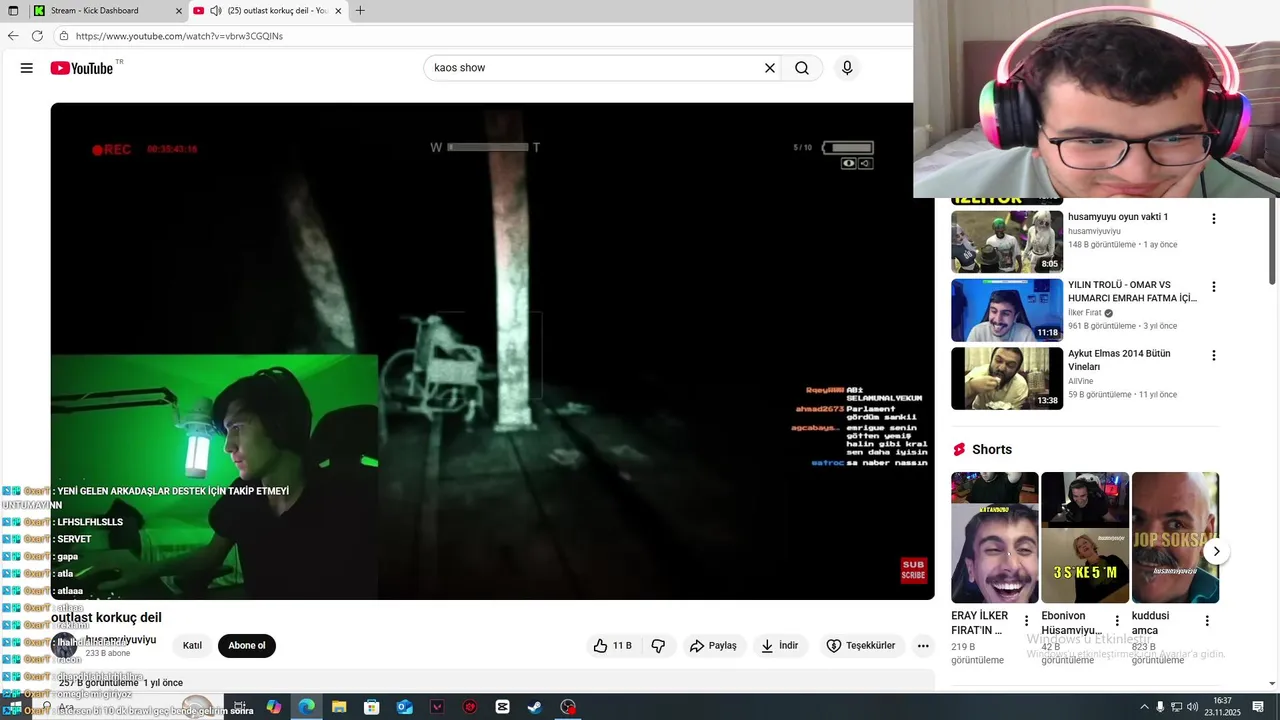Open options for 'Aykut Elmas 2014' video
Image resolution: width=1280 pixels, height=720 pixels.
point(1214,356)
